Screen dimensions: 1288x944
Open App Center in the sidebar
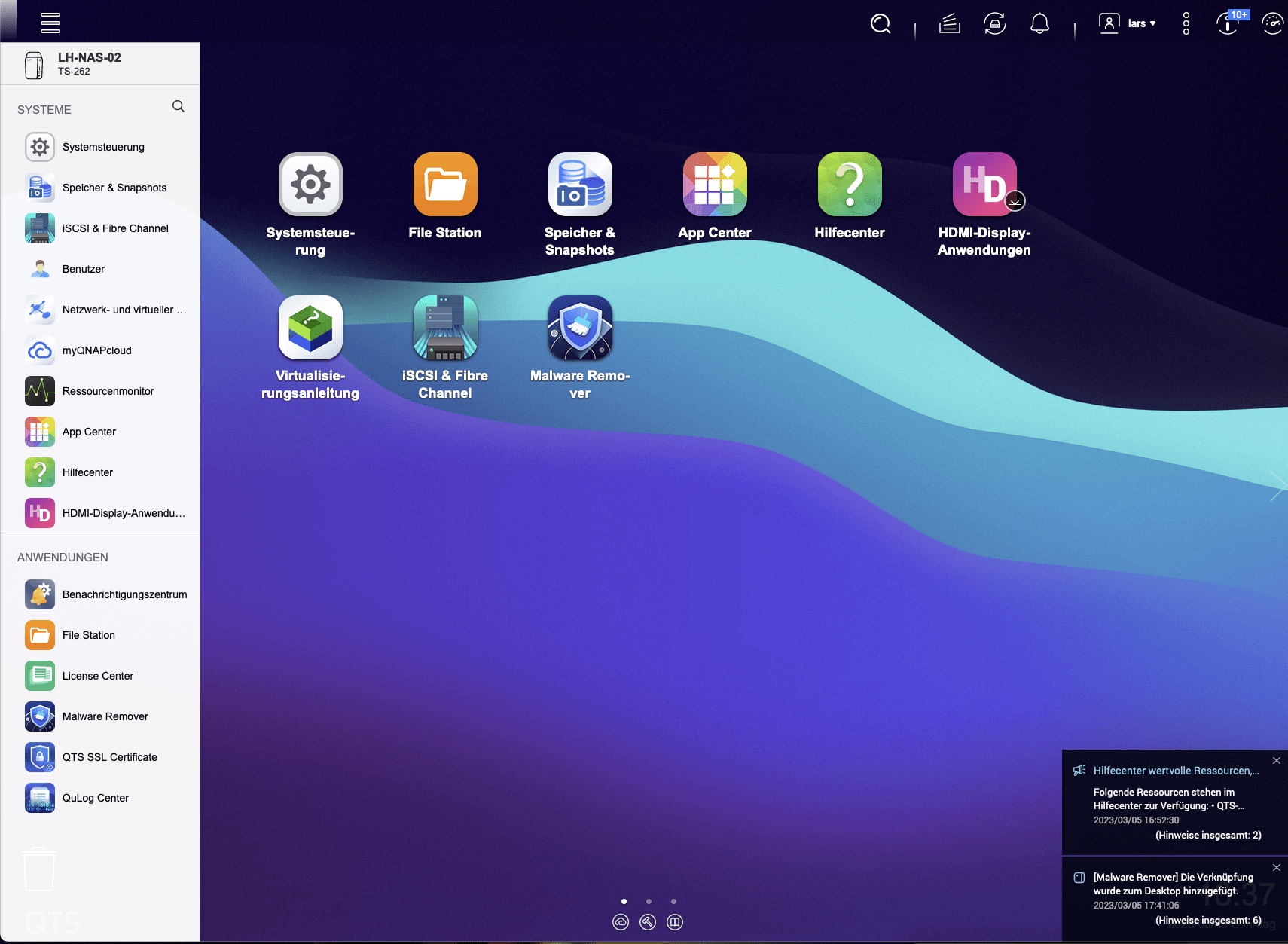100,432
